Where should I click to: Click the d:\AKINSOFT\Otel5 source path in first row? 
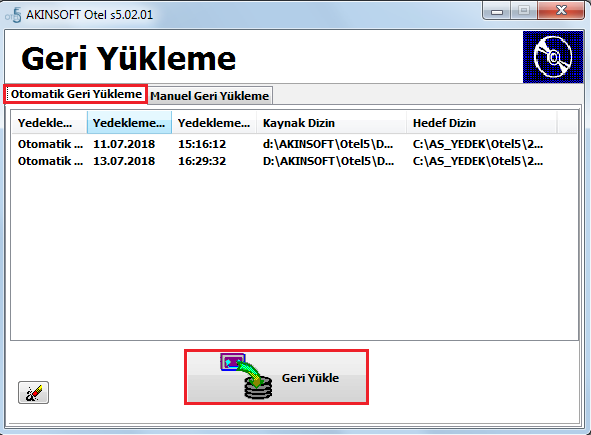pyautogui.click(x=328, y=144)
